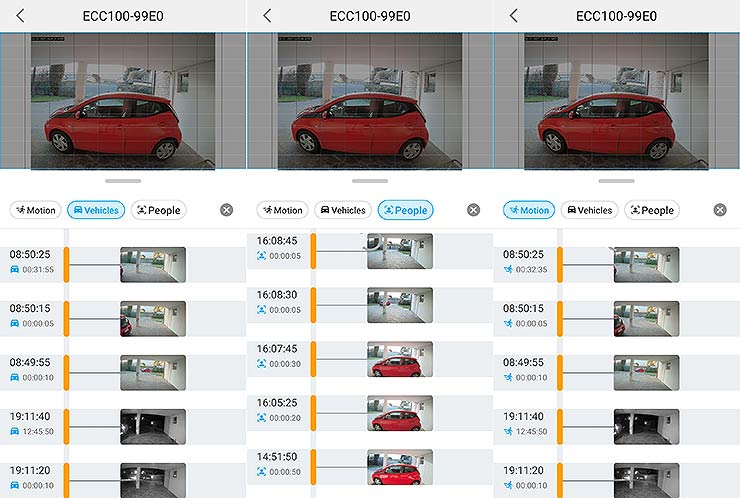
Task: Expand drag handle above the highlighted Vehicles chip
Action: (123, 181)
